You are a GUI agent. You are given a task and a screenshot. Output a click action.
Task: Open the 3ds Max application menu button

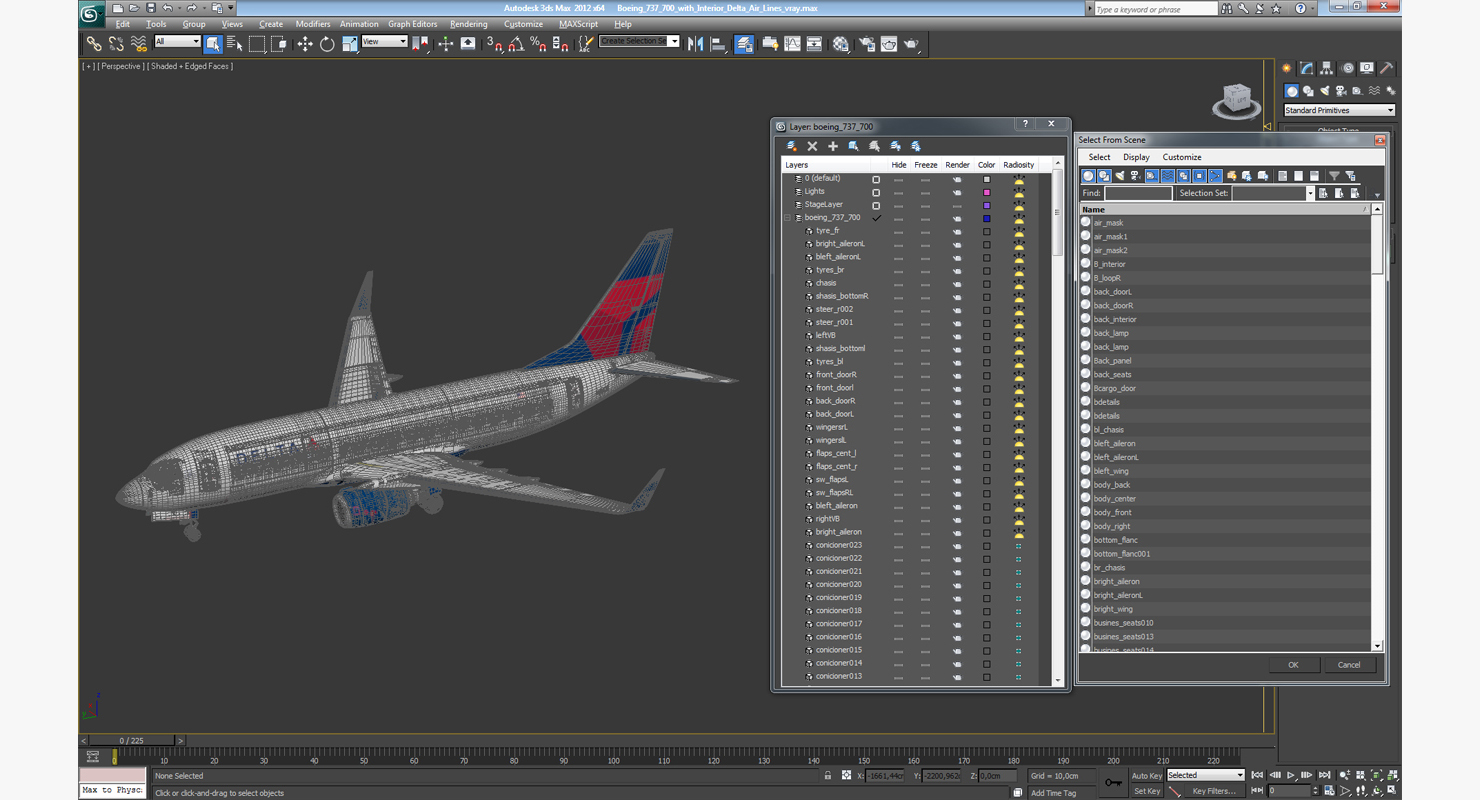tap(91, 13)
